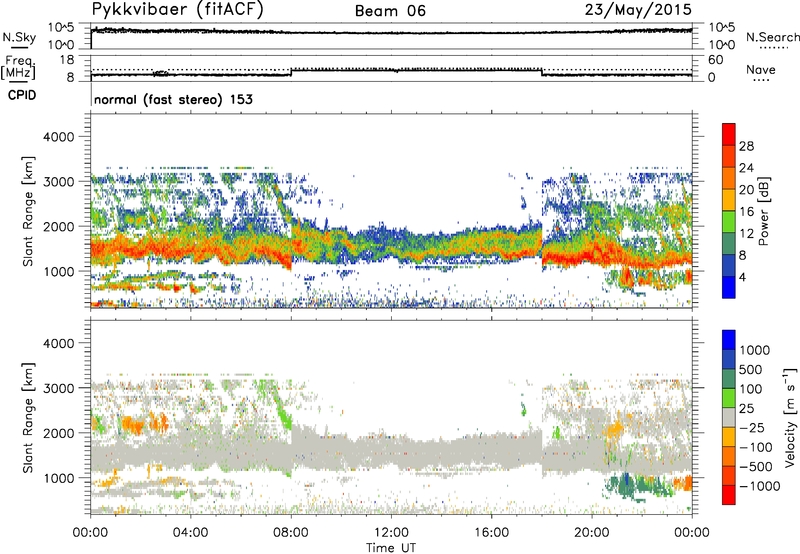Click the "25" label on the Velocity color bar

(x=746, y=409)
